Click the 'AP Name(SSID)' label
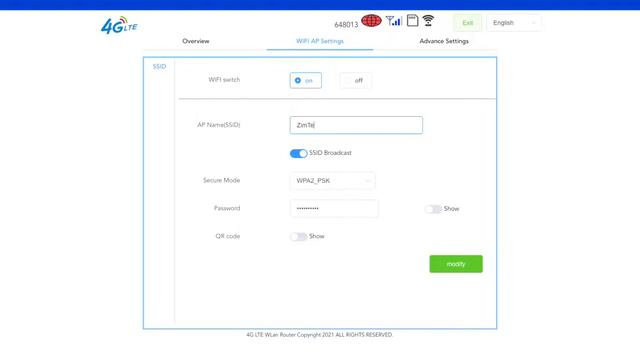This screenshot has height=360, width=640. (x=219, y=125)
